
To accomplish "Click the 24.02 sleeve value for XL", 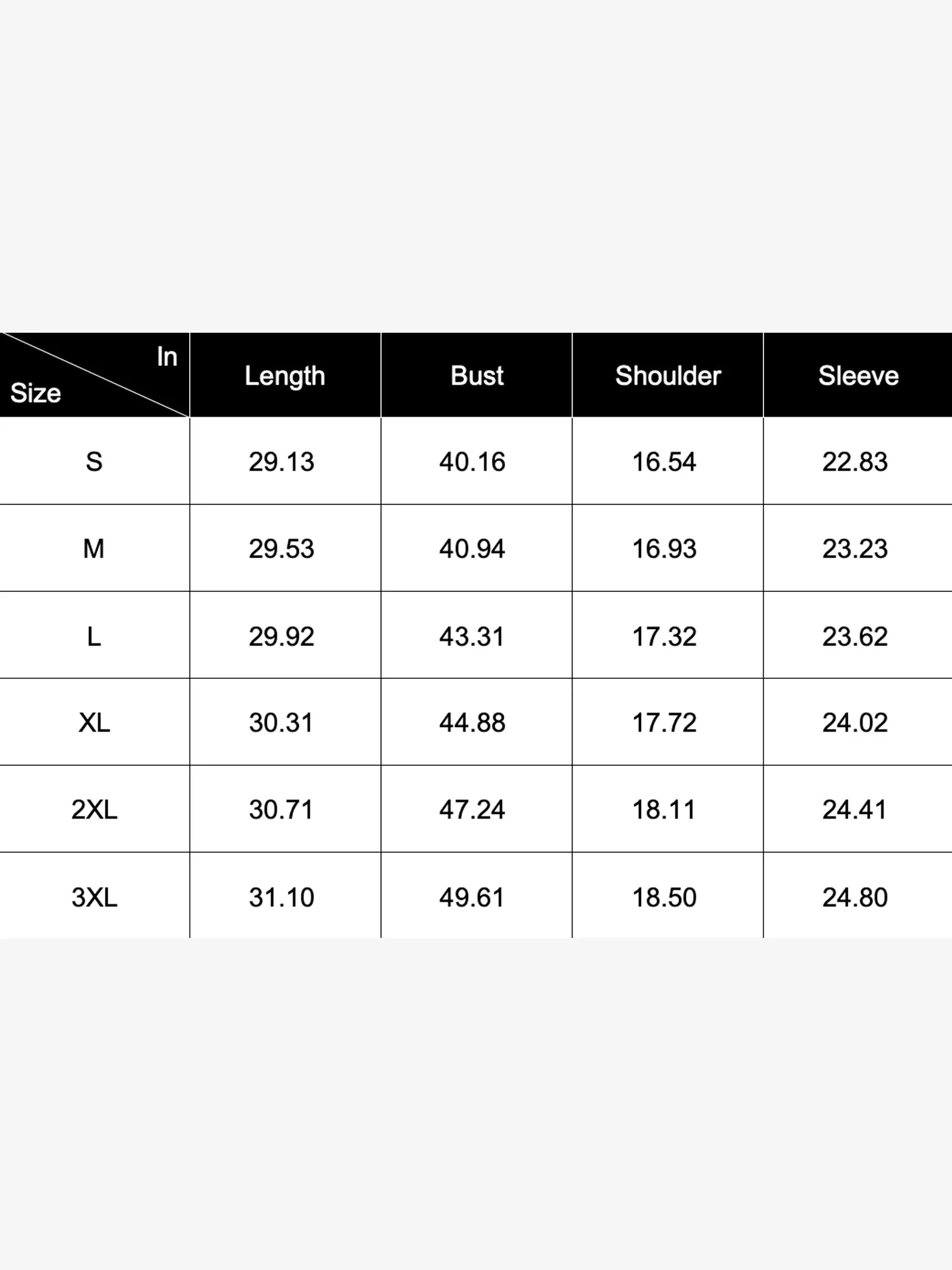I will tap(855, 723).
